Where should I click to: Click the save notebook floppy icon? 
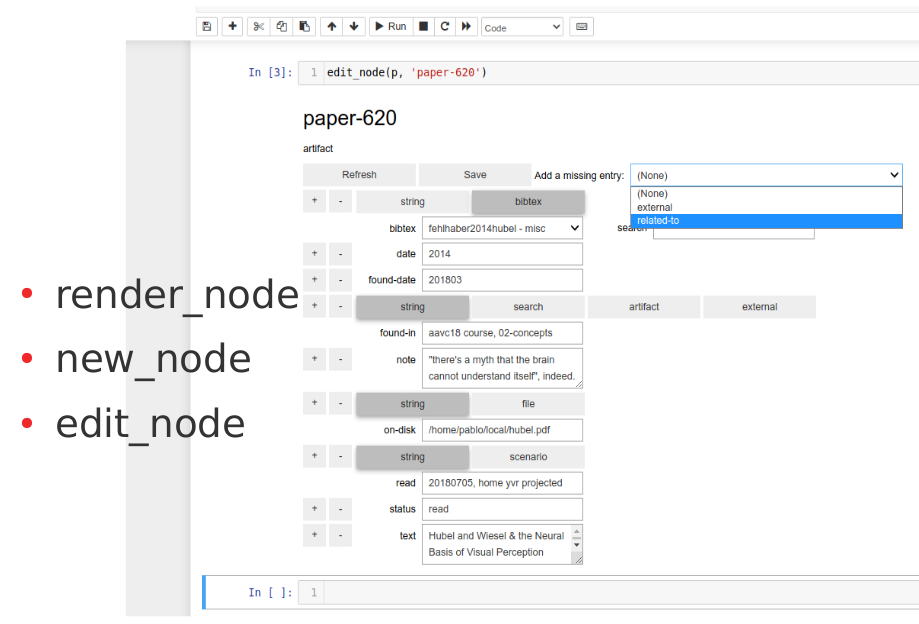[207, 27]
